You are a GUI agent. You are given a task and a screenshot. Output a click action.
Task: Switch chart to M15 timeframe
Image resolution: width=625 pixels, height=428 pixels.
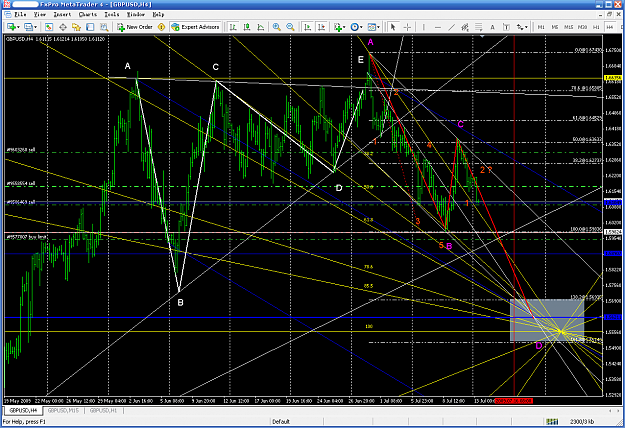click(x=568, y=27)
